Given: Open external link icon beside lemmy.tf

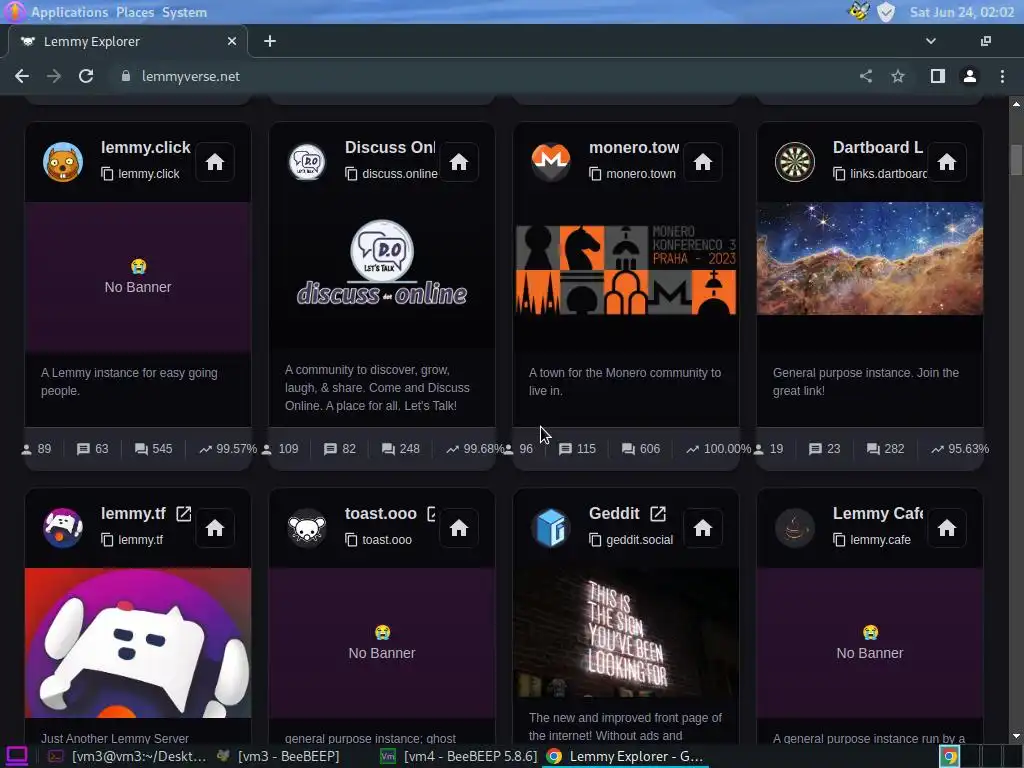Looking at the screenshot, I should point(184,514).
